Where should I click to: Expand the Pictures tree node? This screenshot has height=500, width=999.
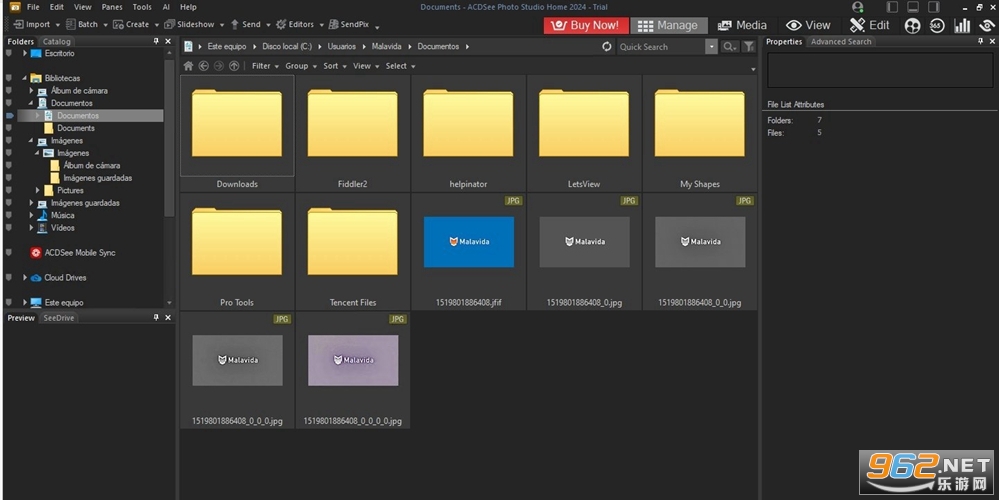click(x=38, y=190)
